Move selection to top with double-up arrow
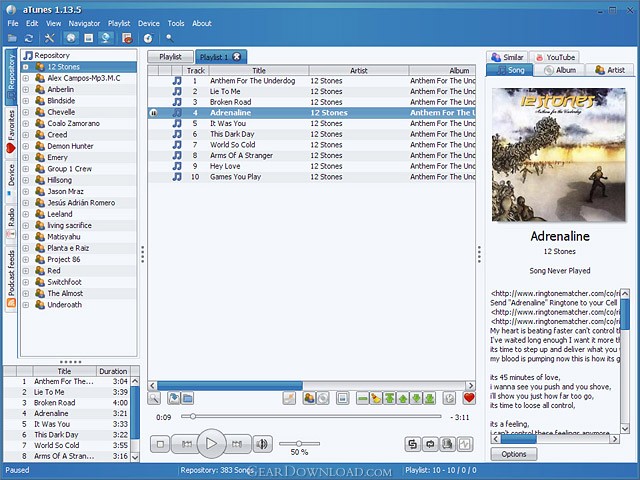This screenshot has width=640, height=480. coord(389,398)
